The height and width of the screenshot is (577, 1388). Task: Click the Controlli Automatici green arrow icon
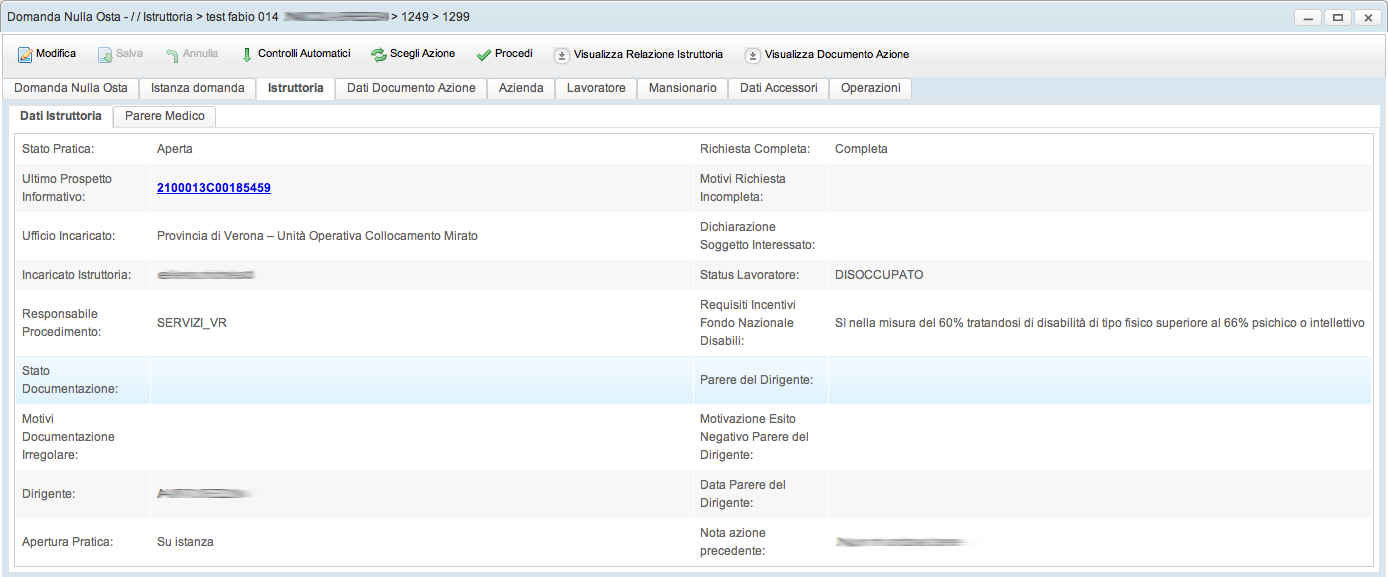coord(247,54)
